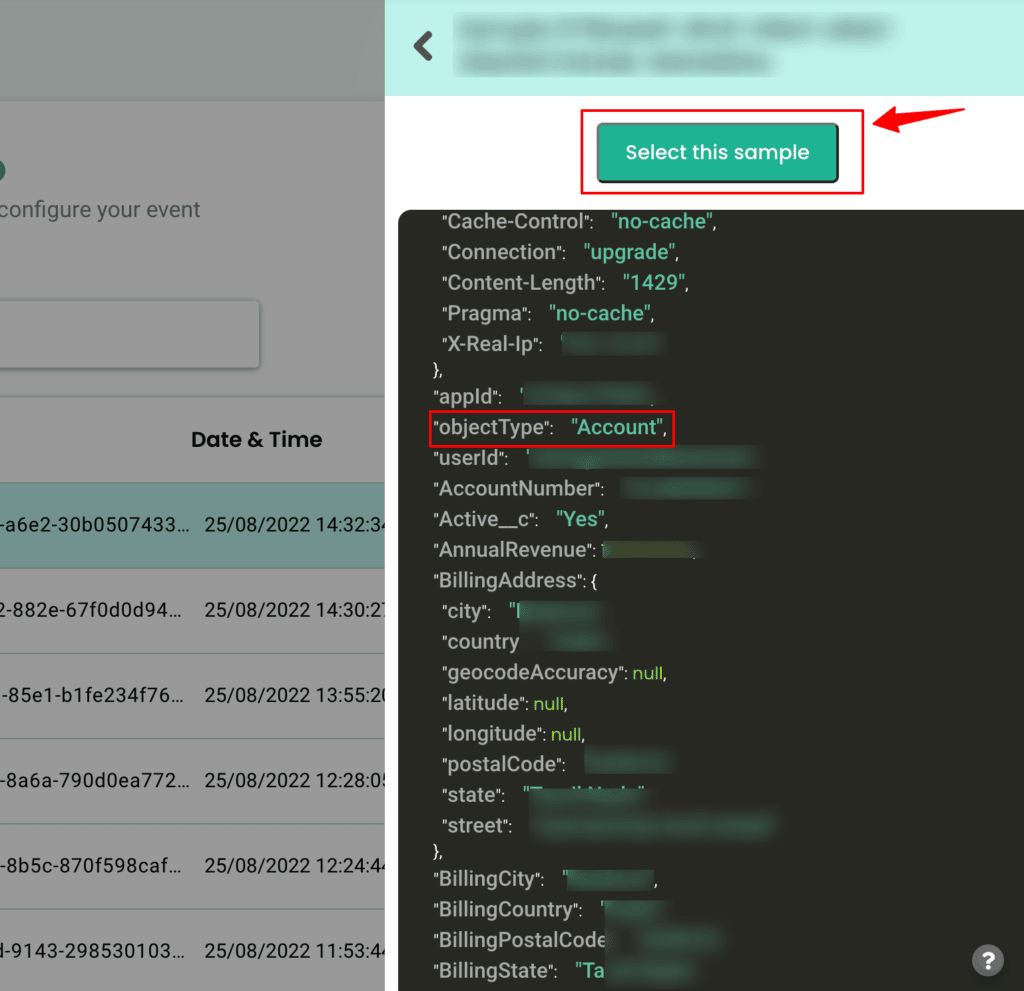Click the "Yes" value of Active__c
The image size is (1024, 991).
tap(579, 519)
